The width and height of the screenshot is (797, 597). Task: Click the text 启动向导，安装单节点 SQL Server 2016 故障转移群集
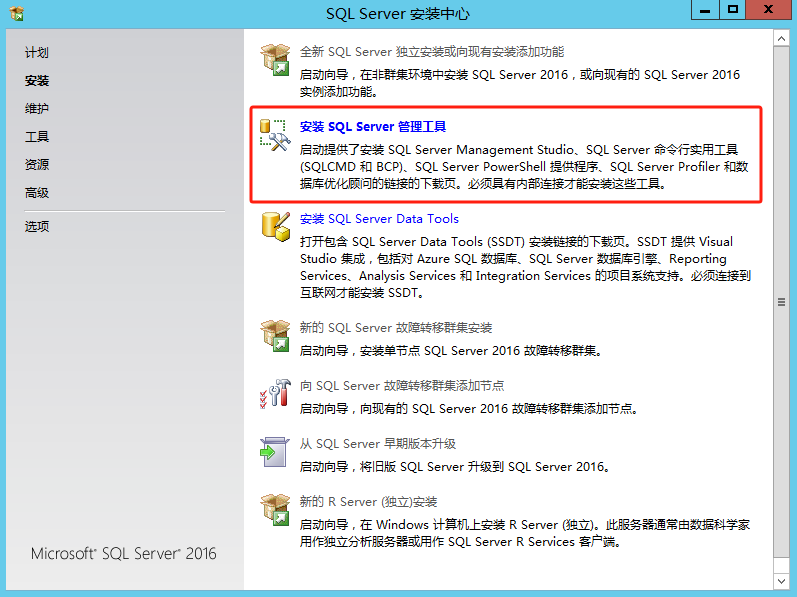(x=451, y=351)
